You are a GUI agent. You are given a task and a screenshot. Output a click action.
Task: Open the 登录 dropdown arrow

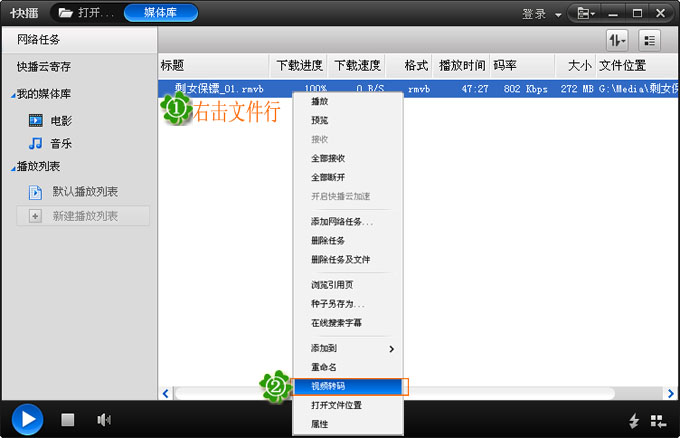point(558,15)
